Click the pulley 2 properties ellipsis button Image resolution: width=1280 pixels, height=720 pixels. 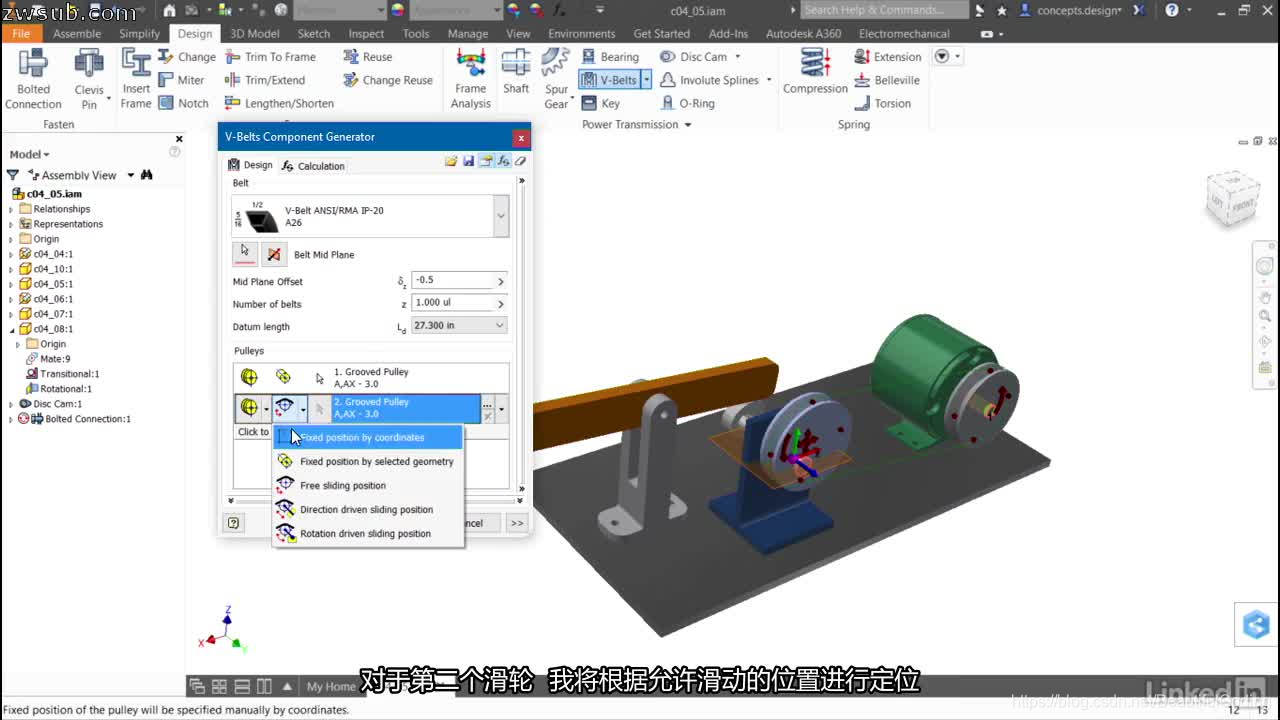487,407
